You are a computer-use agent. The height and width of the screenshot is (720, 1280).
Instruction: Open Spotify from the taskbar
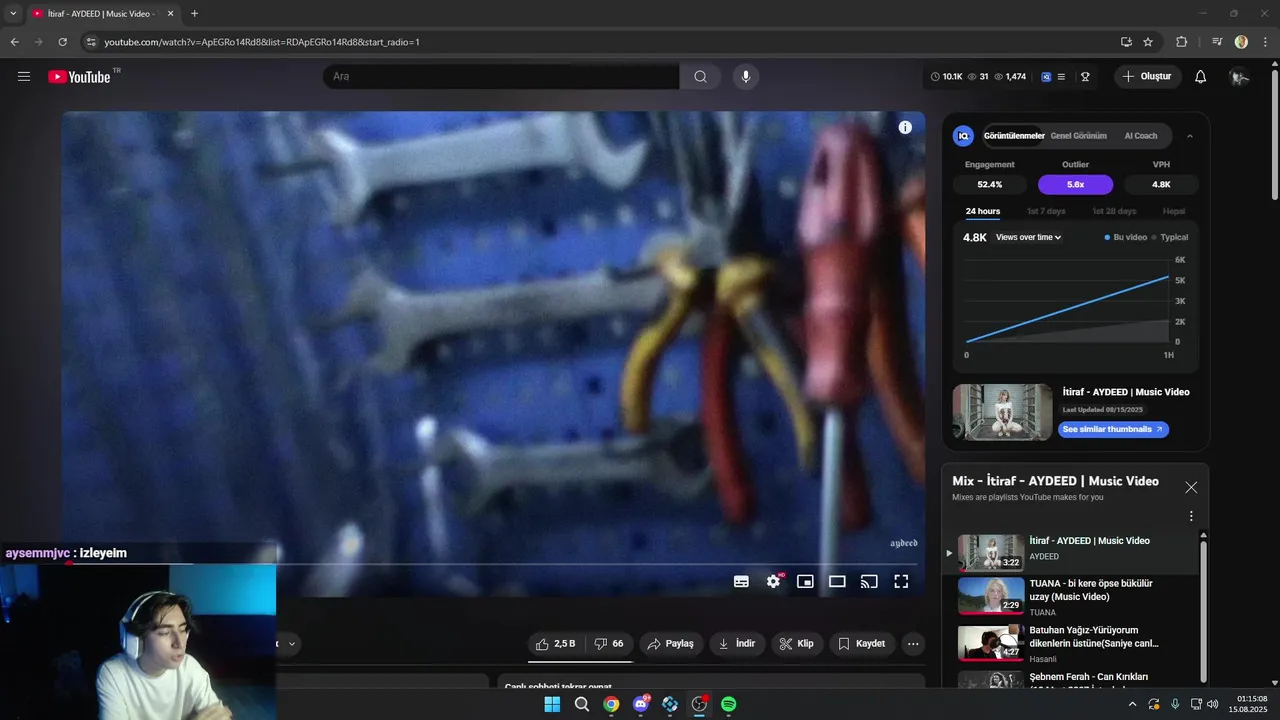pos(729,704)
